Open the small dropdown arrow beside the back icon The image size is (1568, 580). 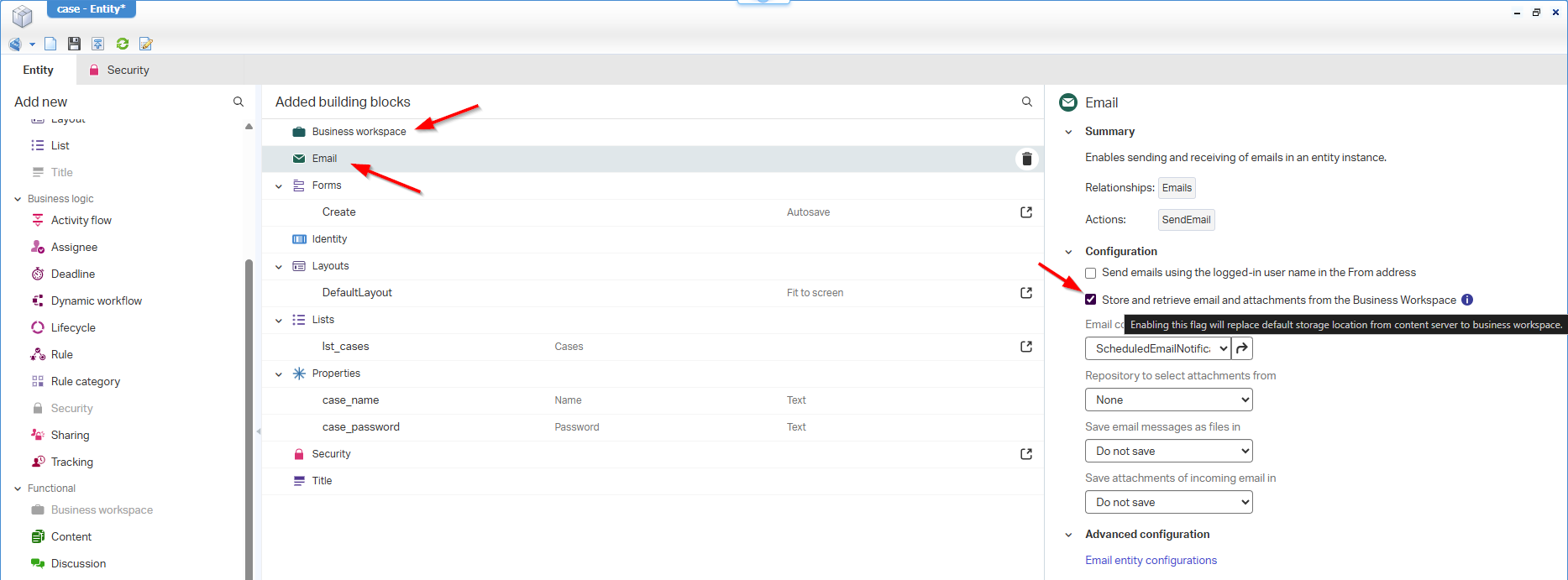(32, 44)
